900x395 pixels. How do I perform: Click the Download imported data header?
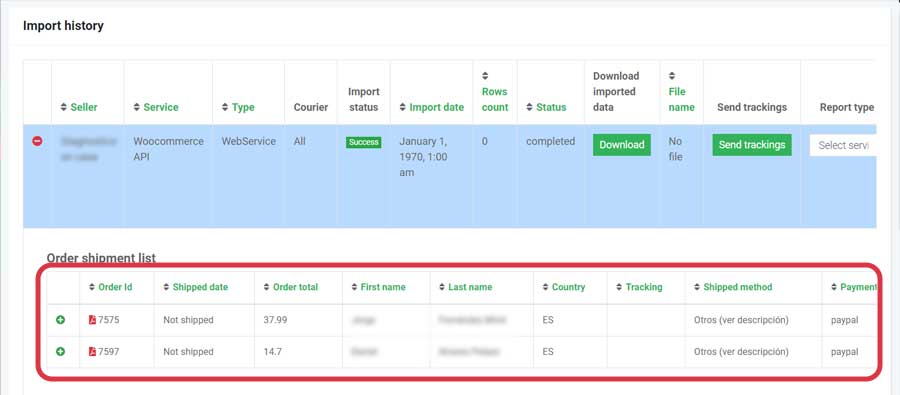[x=616, y=91]
